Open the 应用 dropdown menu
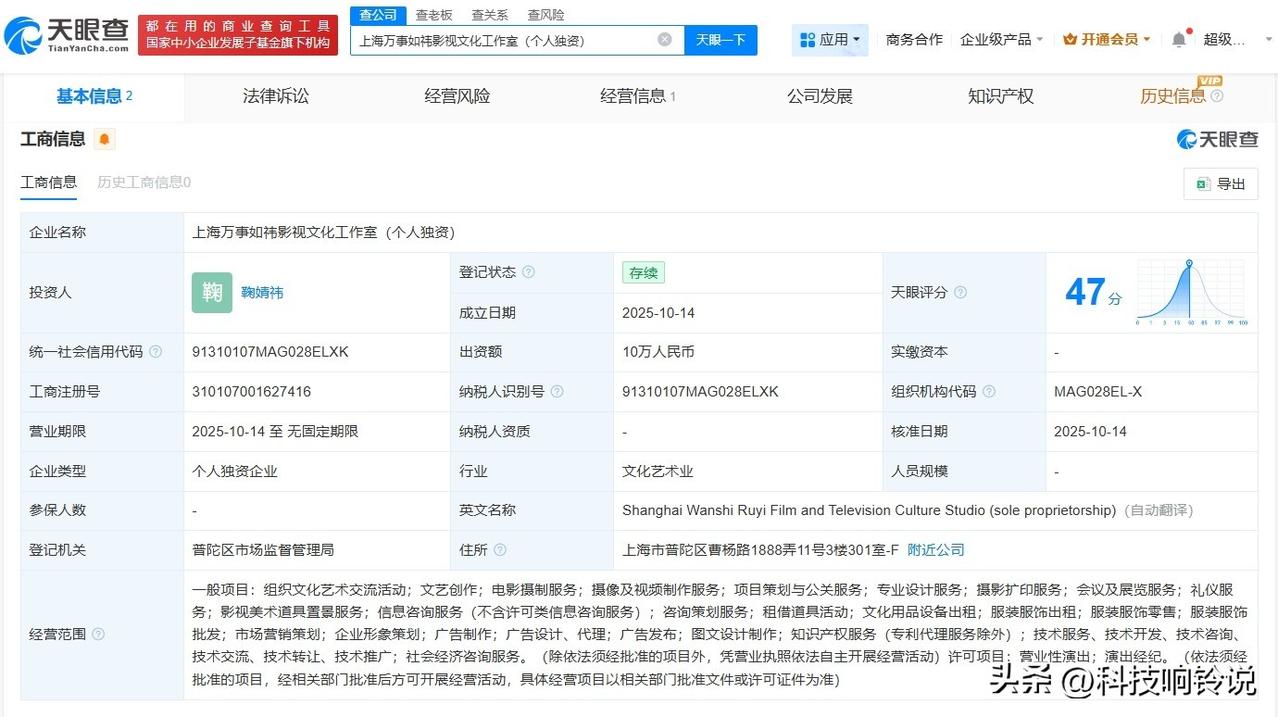1278x717 pixels. click(830, 40)
